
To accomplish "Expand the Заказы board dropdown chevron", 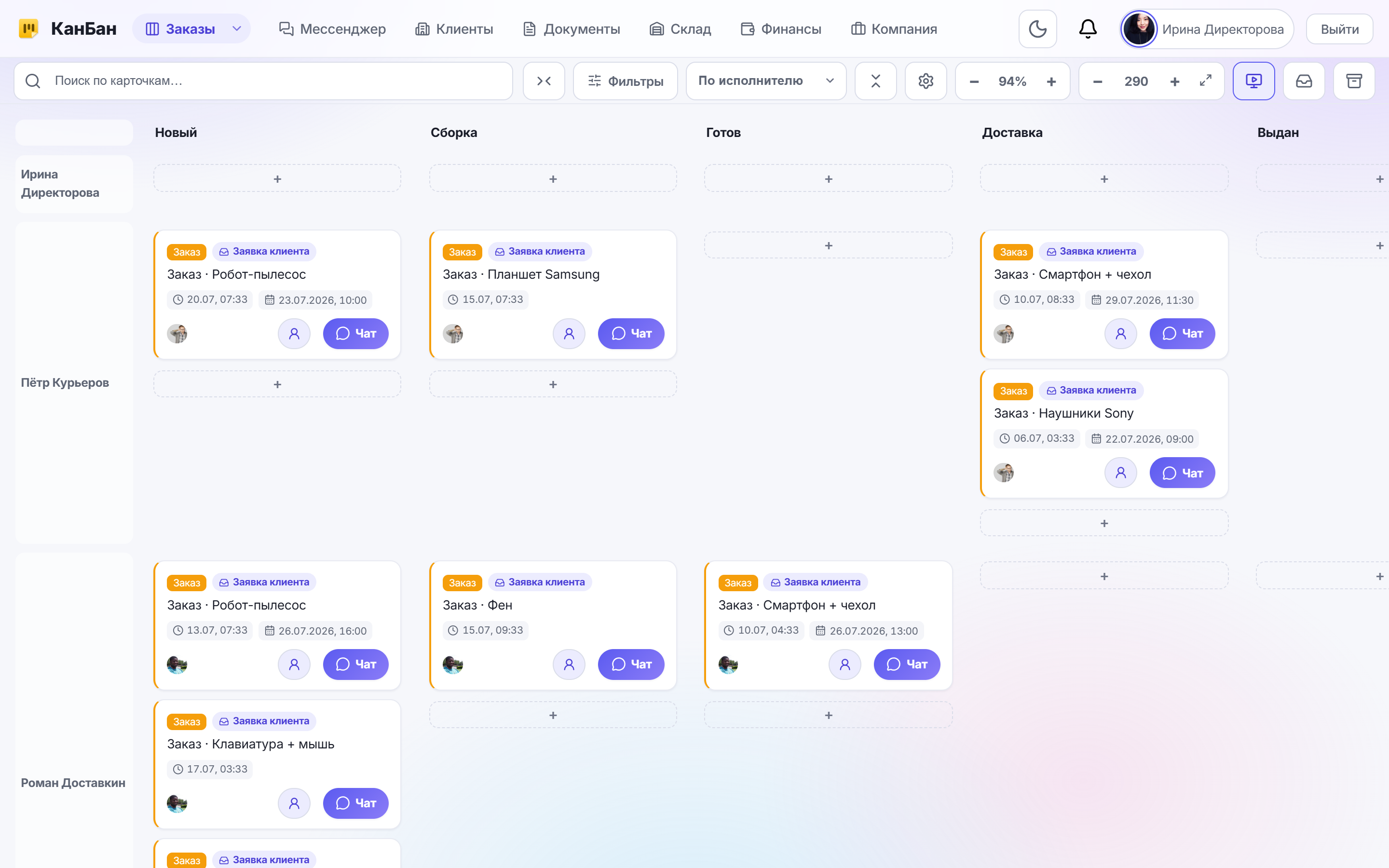I will (x=236, y=29).
